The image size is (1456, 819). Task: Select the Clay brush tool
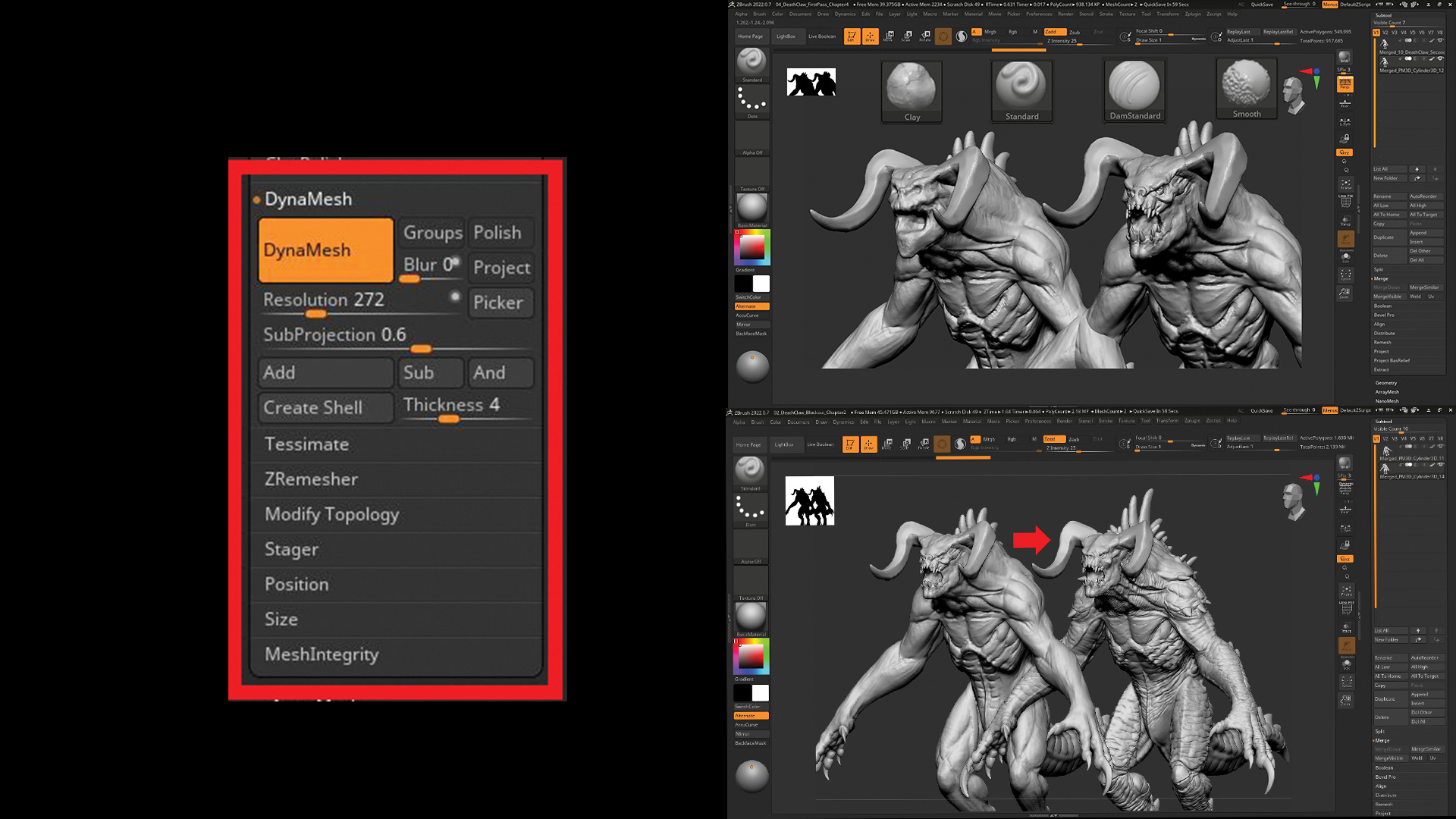click(x=911, y=90)
